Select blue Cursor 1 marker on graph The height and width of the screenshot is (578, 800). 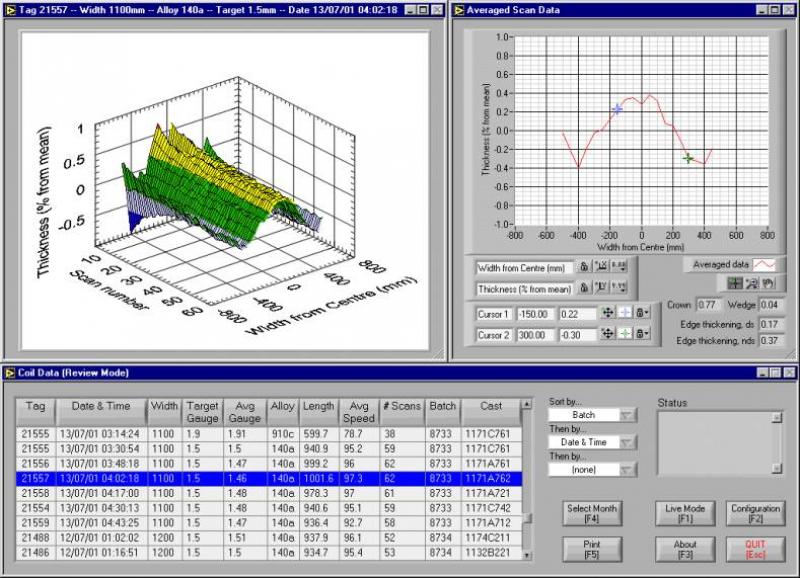(617, 109)
